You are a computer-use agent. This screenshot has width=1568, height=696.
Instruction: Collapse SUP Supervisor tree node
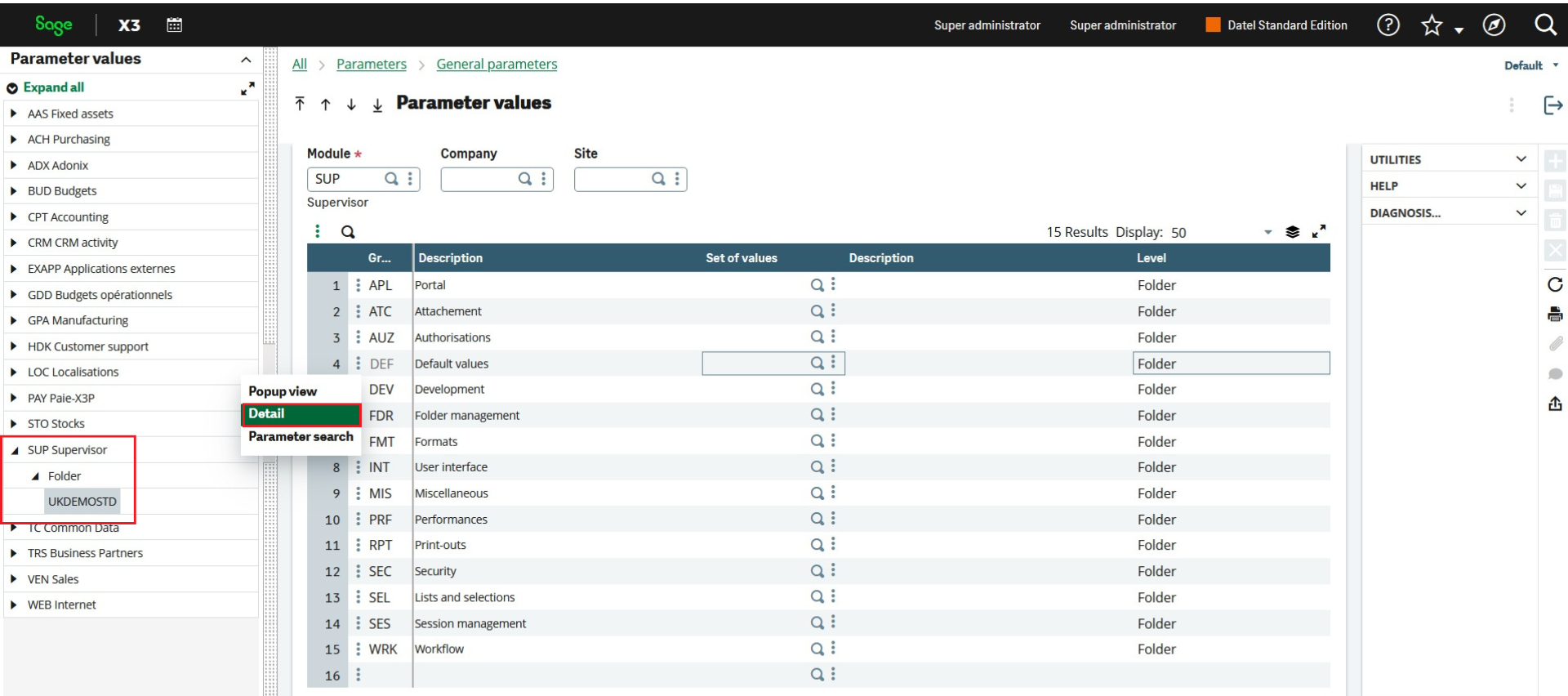tap(14, 450)
